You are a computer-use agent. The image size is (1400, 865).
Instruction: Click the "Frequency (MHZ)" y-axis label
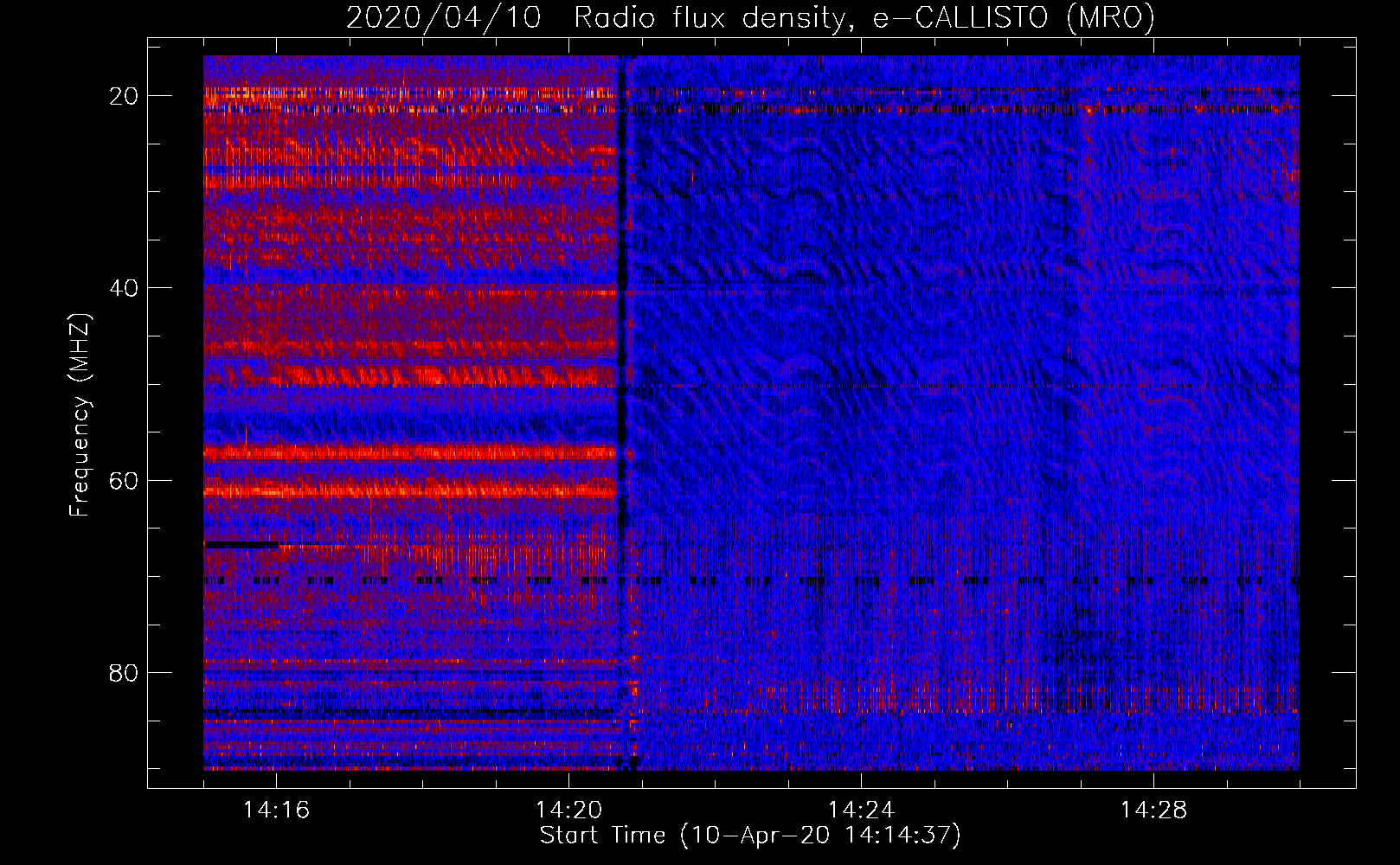click(80, 414)
